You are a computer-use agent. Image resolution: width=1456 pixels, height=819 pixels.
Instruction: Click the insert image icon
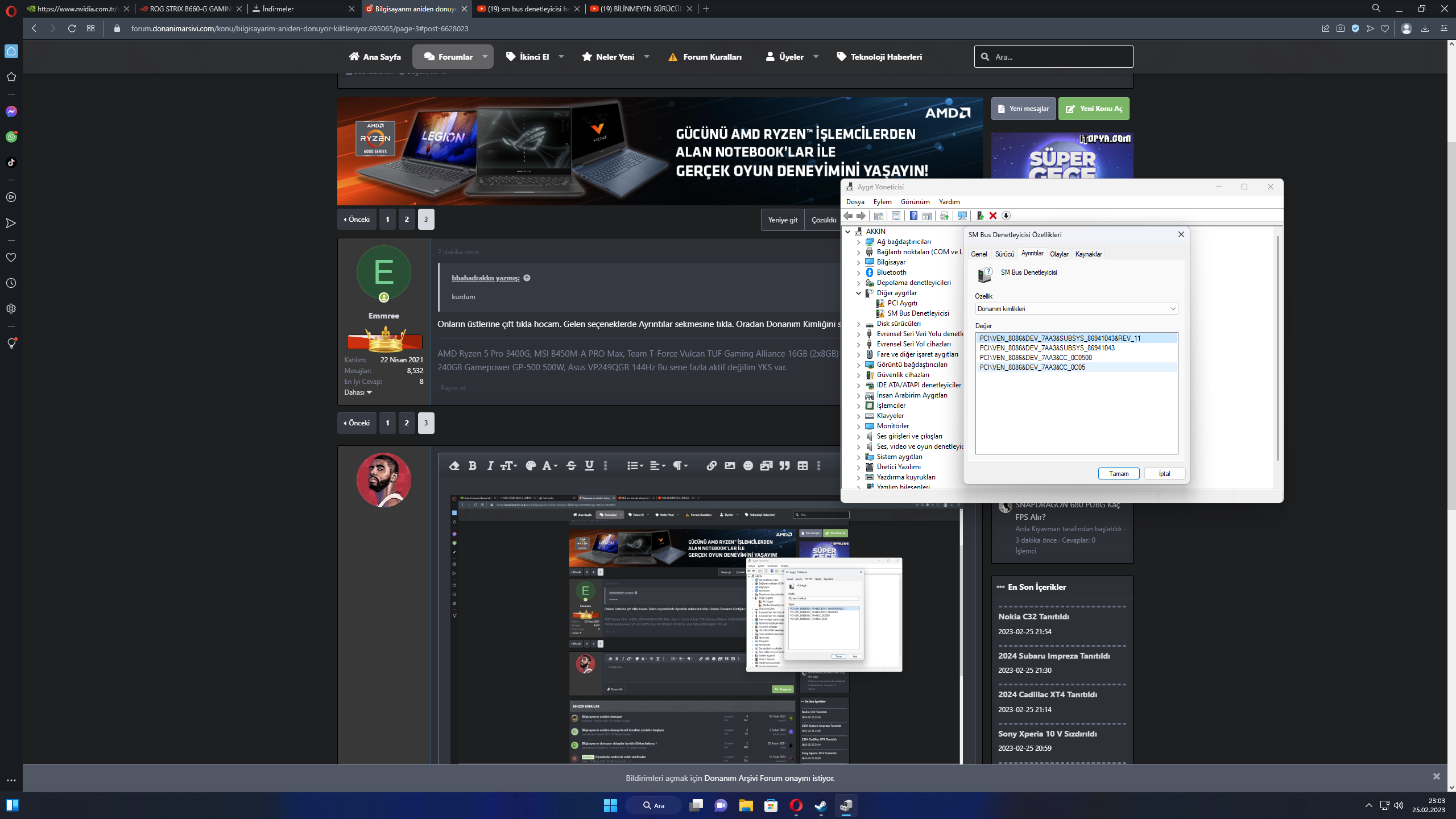pyautogui.click(x=730, y=466)
